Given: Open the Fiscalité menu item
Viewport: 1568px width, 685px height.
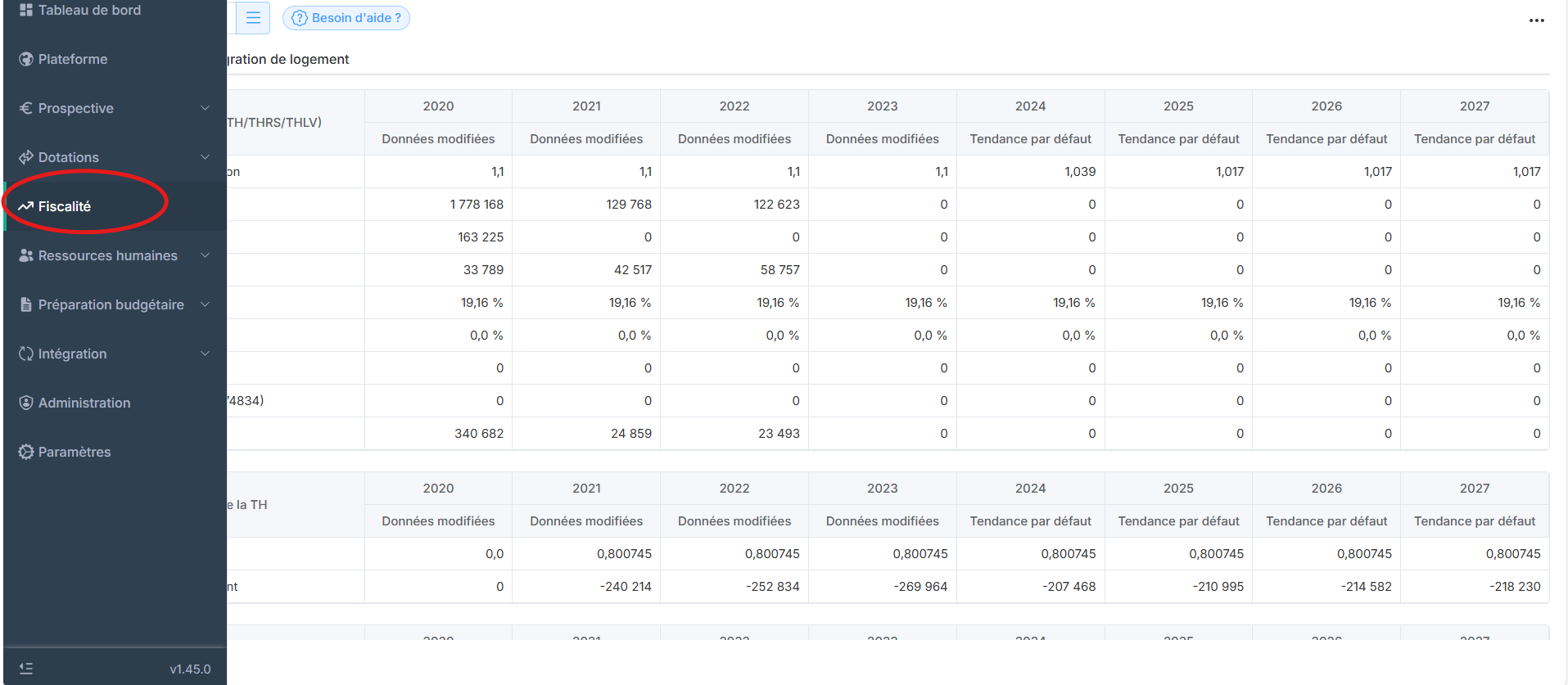Looking at the screenshot, I should pos(65,206).
